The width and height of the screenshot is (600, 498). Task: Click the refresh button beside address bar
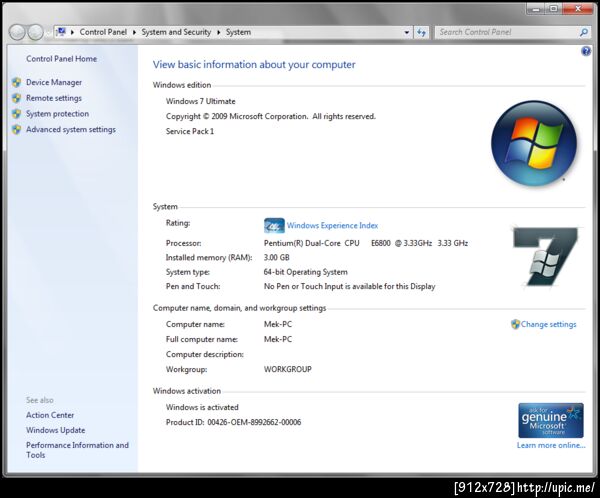click(x=421, y=33)
